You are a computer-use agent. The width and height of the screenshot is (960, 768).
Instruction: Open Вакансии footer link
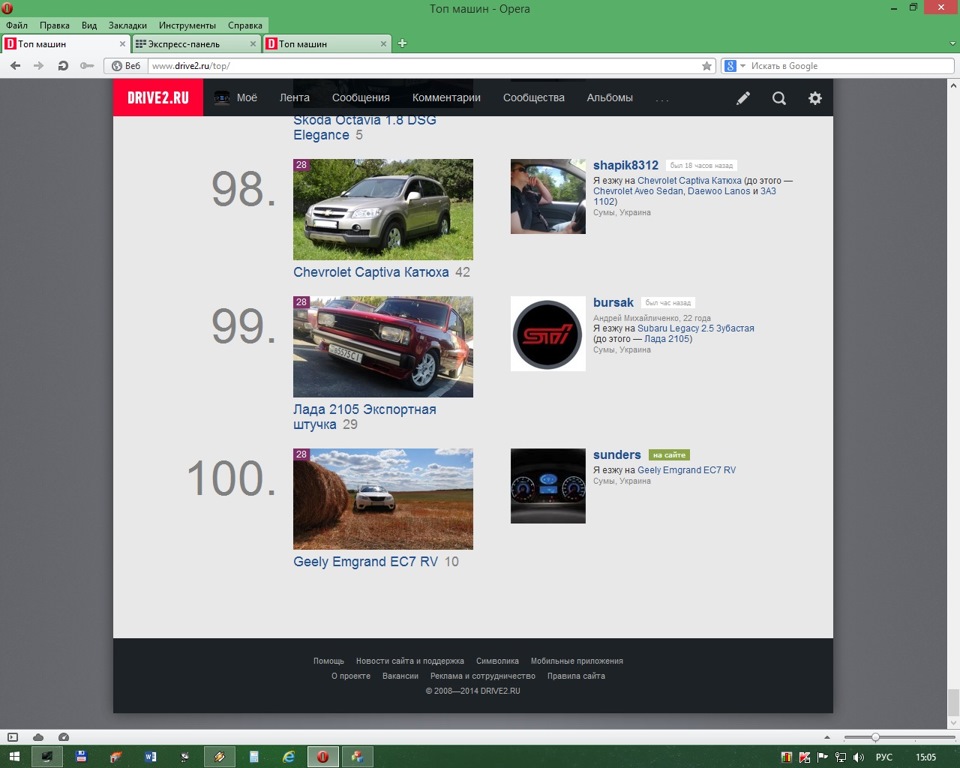tap(400, 676)
